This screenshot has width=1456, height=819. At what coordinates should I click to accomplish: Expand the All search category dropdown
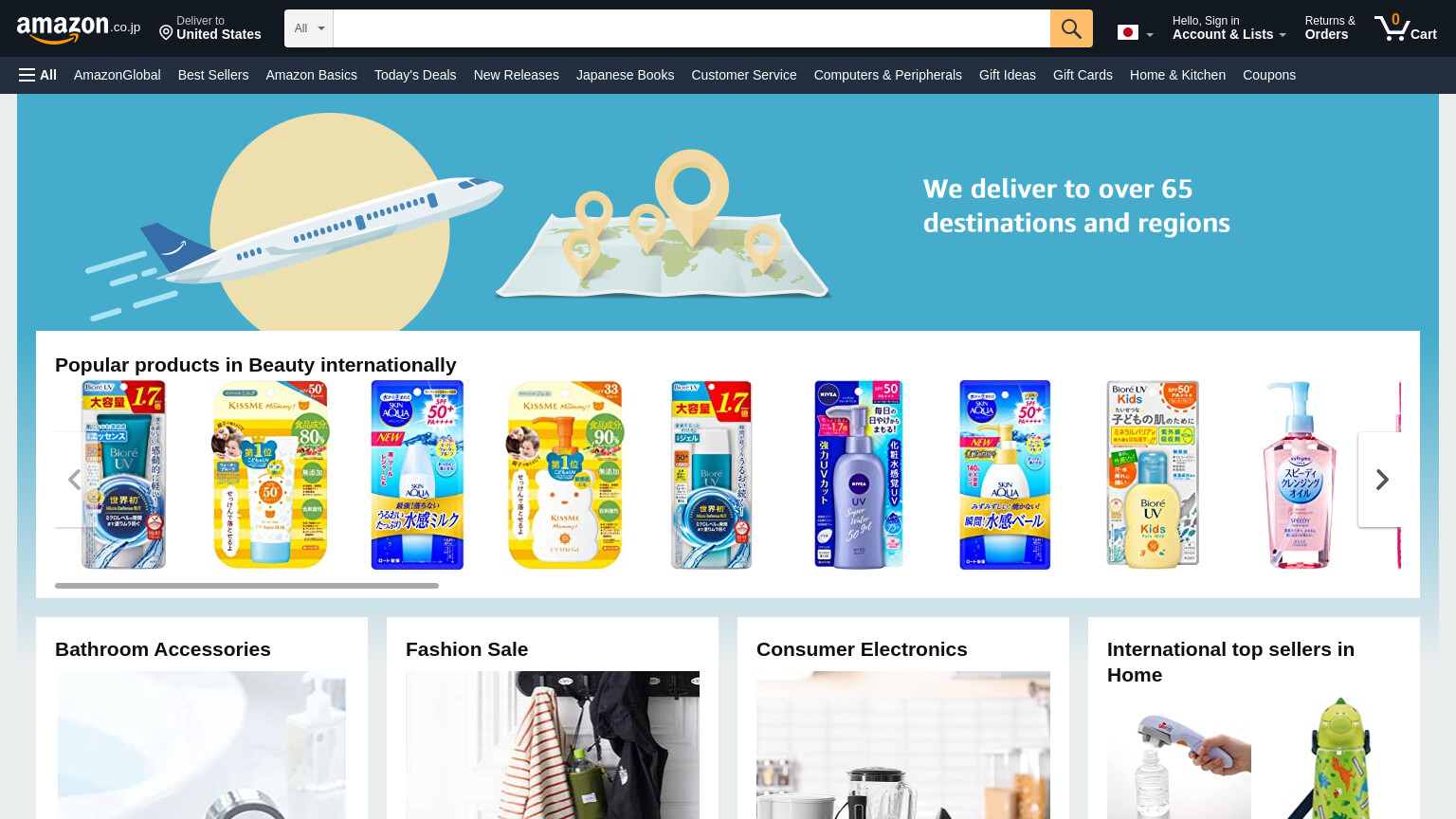pos(309,28)
